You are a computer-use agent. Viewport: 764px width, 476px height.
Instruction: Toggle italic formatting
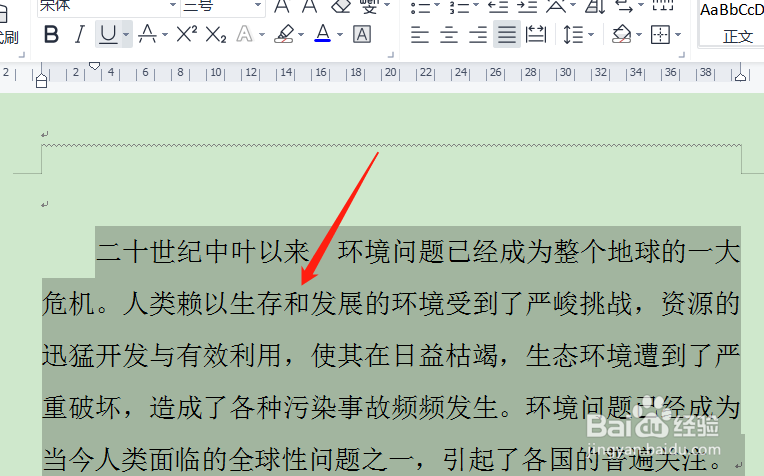(79, 35)
